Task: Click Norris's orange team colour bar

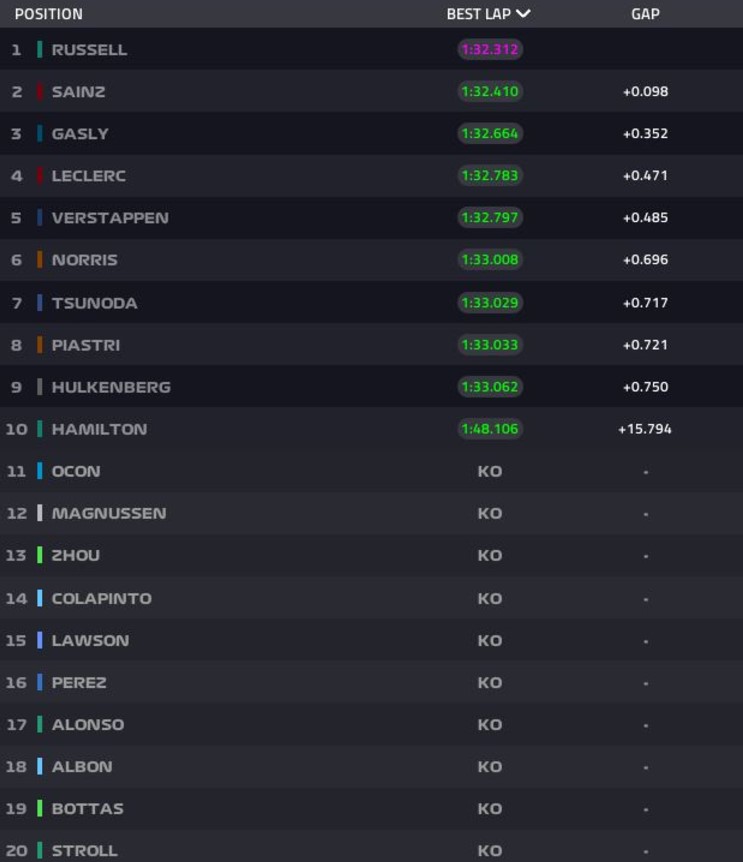Action: tap(40, 260)
